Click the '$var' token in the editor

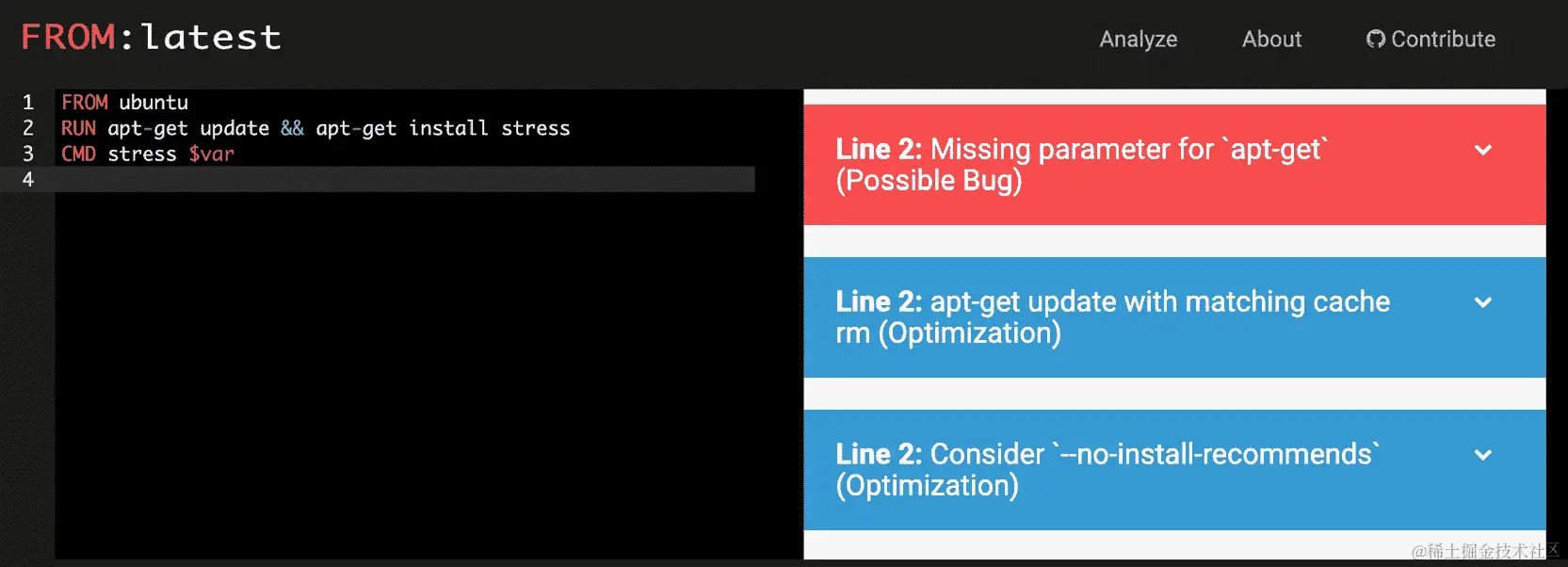[212, 154]
